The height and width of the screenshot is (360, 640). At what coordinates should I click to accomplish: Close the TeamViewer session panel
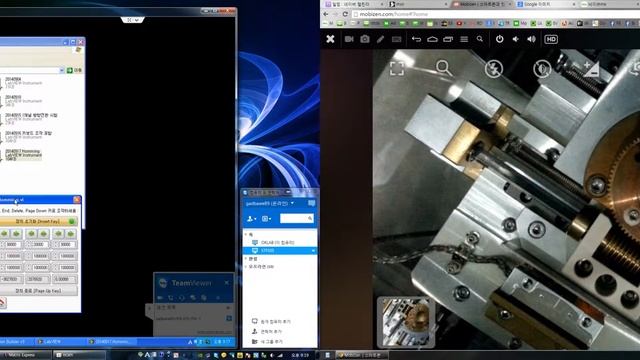[x=227, y=282]
